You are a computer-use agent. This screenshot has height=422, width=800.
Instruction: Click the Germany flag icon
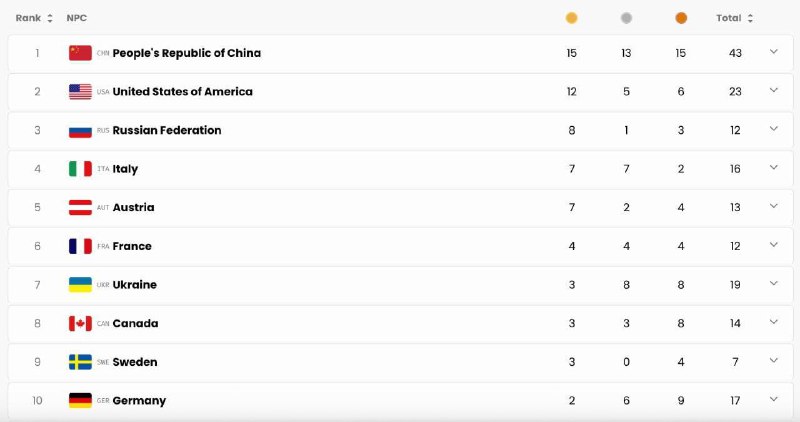click(80, 401)
